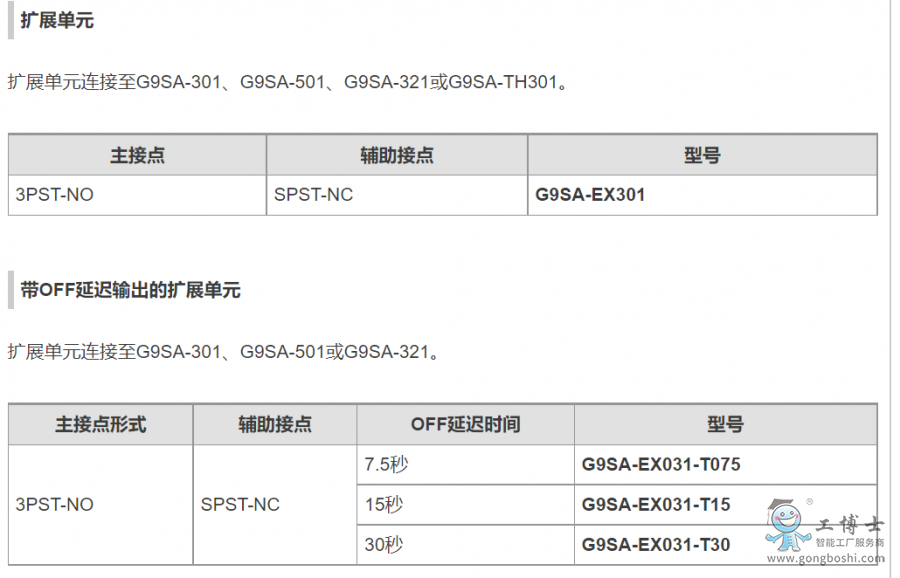This screenshot has width=900, height=578.
Task: Click the 7.5秒 delay time cell
Action: 465,464
